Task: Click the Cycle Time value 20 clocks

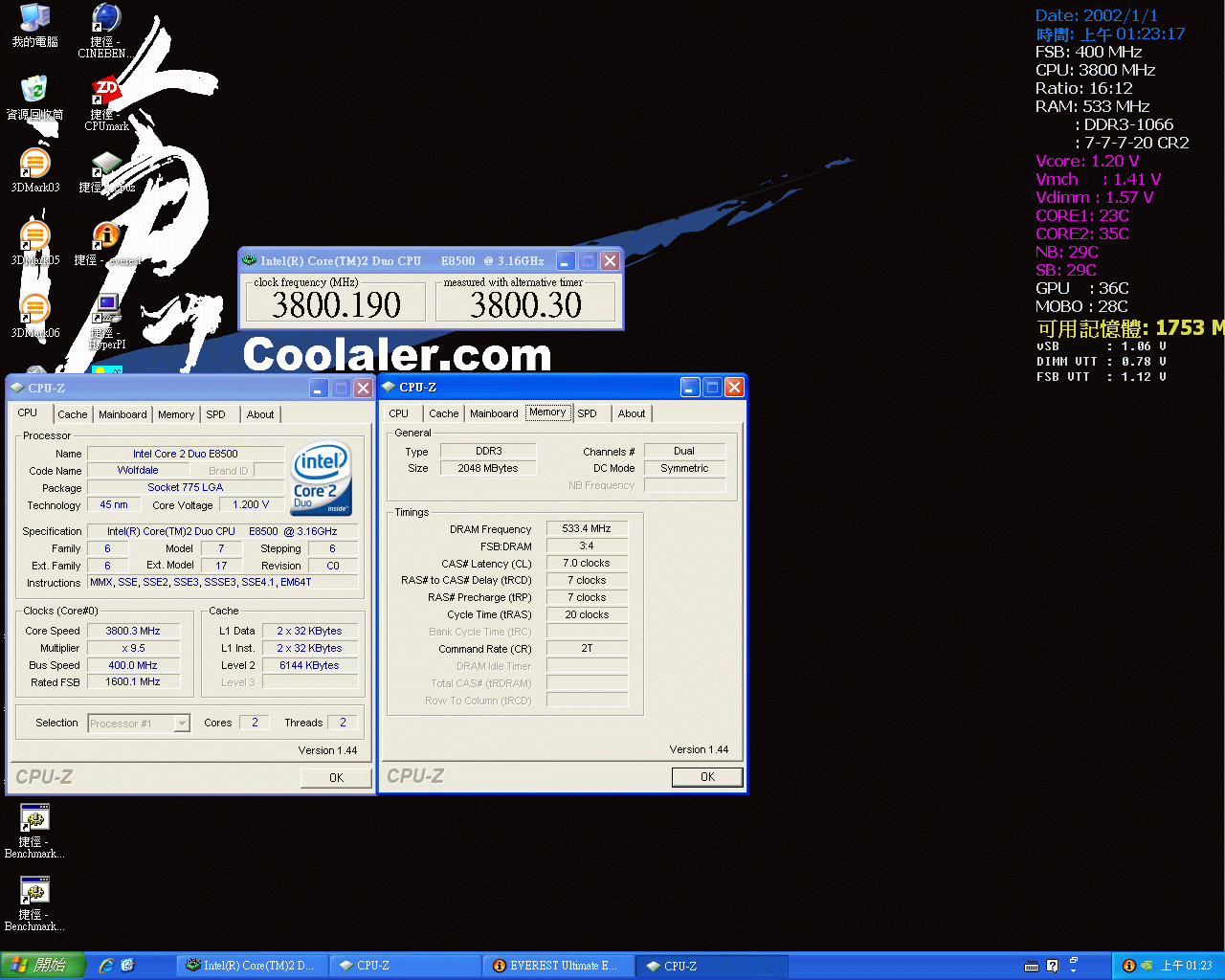Action: click(x=587, y=614)
